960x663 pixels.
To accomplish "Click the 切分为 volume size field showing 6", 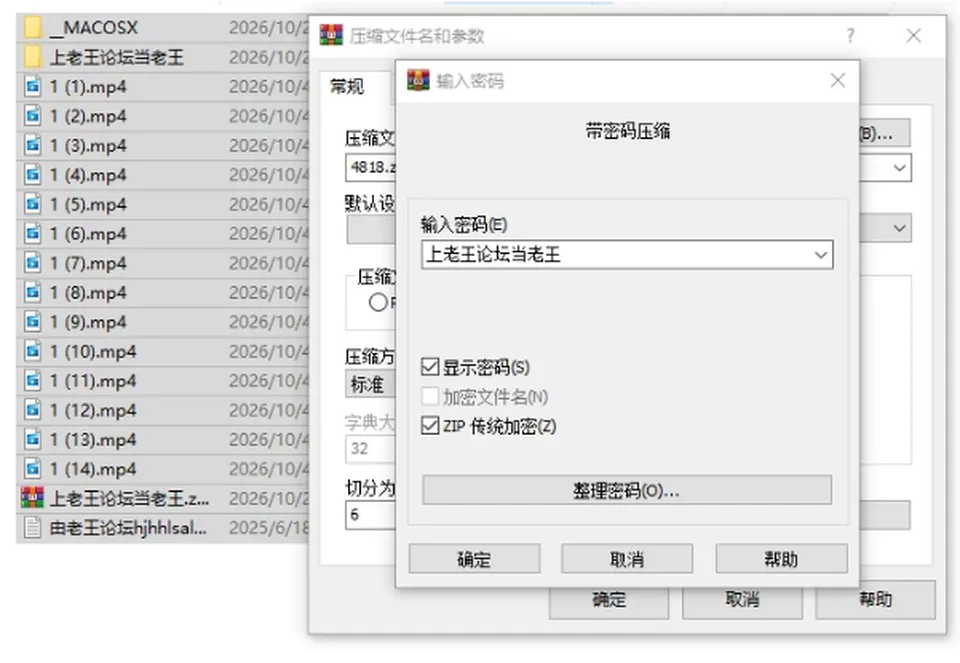I will point(371,515).
